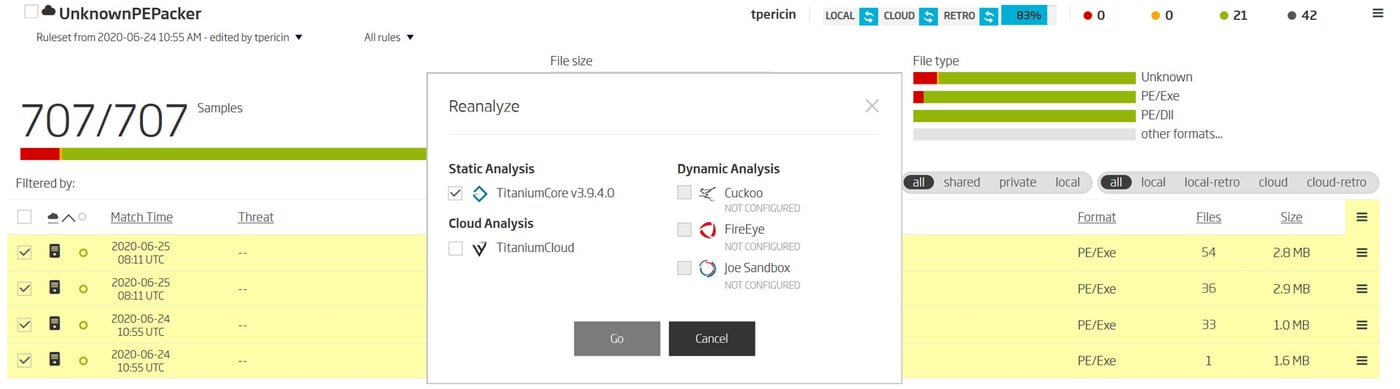Click the 83% progress indicator
1400x389 pixels.
tap(1028, 15)
